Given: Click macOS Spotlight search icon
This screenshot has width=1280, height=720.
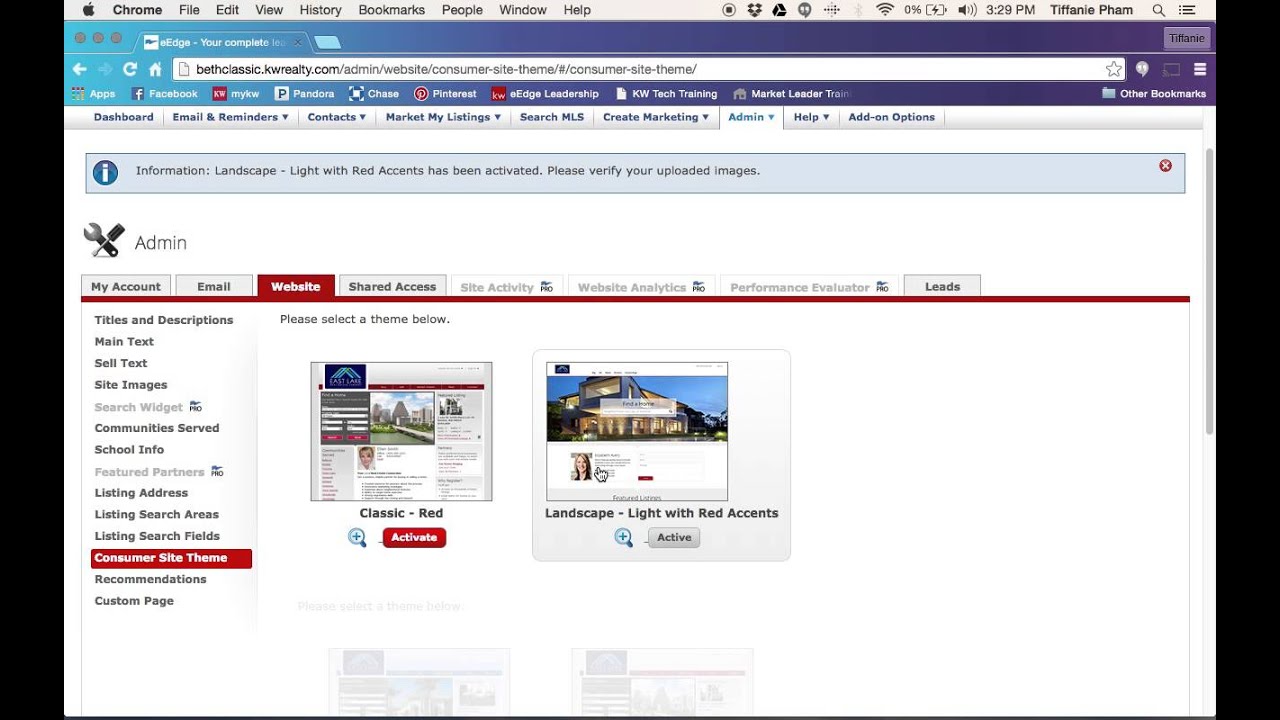Looking at the screenshot, I should coord(1158,10).
